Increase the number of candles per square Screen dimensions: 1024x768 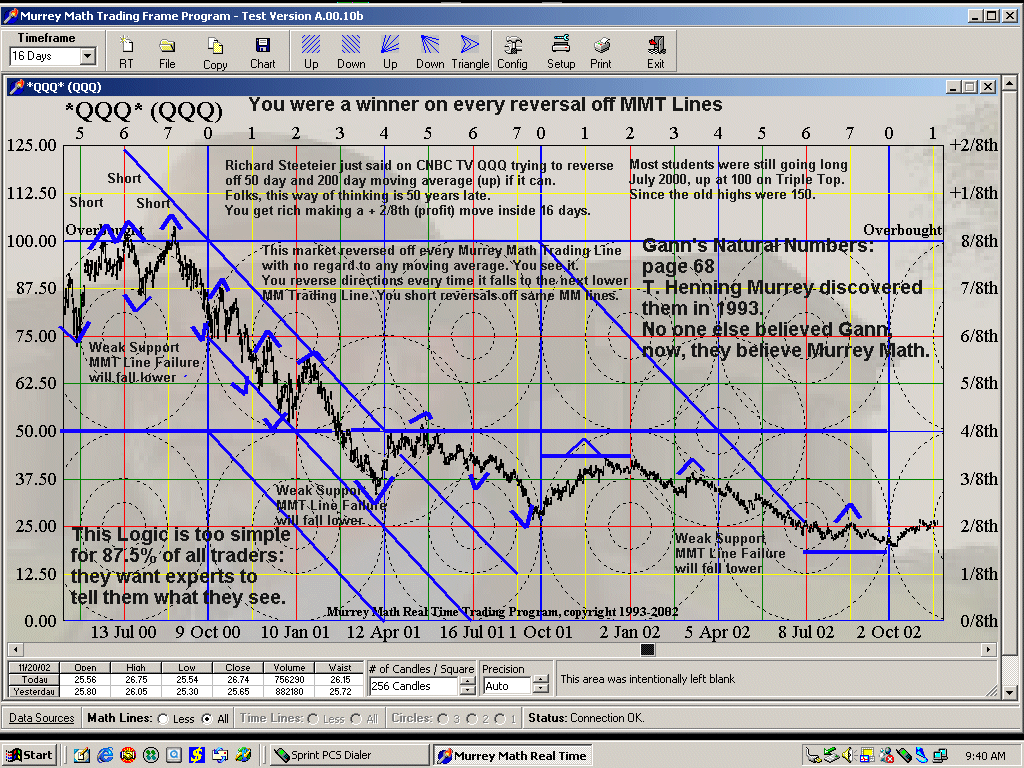coord(468,682)
